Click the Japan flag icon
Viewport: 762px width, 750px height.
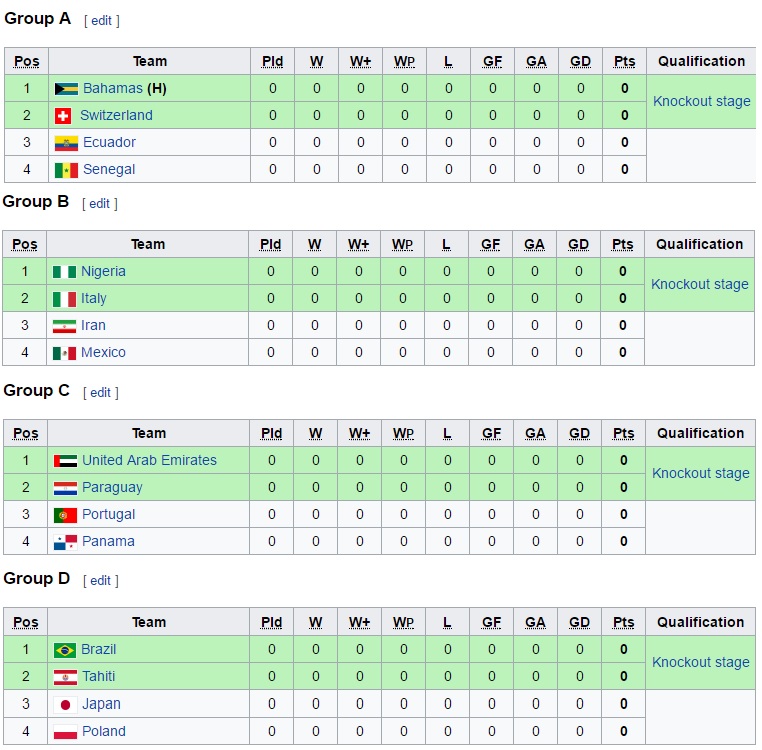click(65, 704)
